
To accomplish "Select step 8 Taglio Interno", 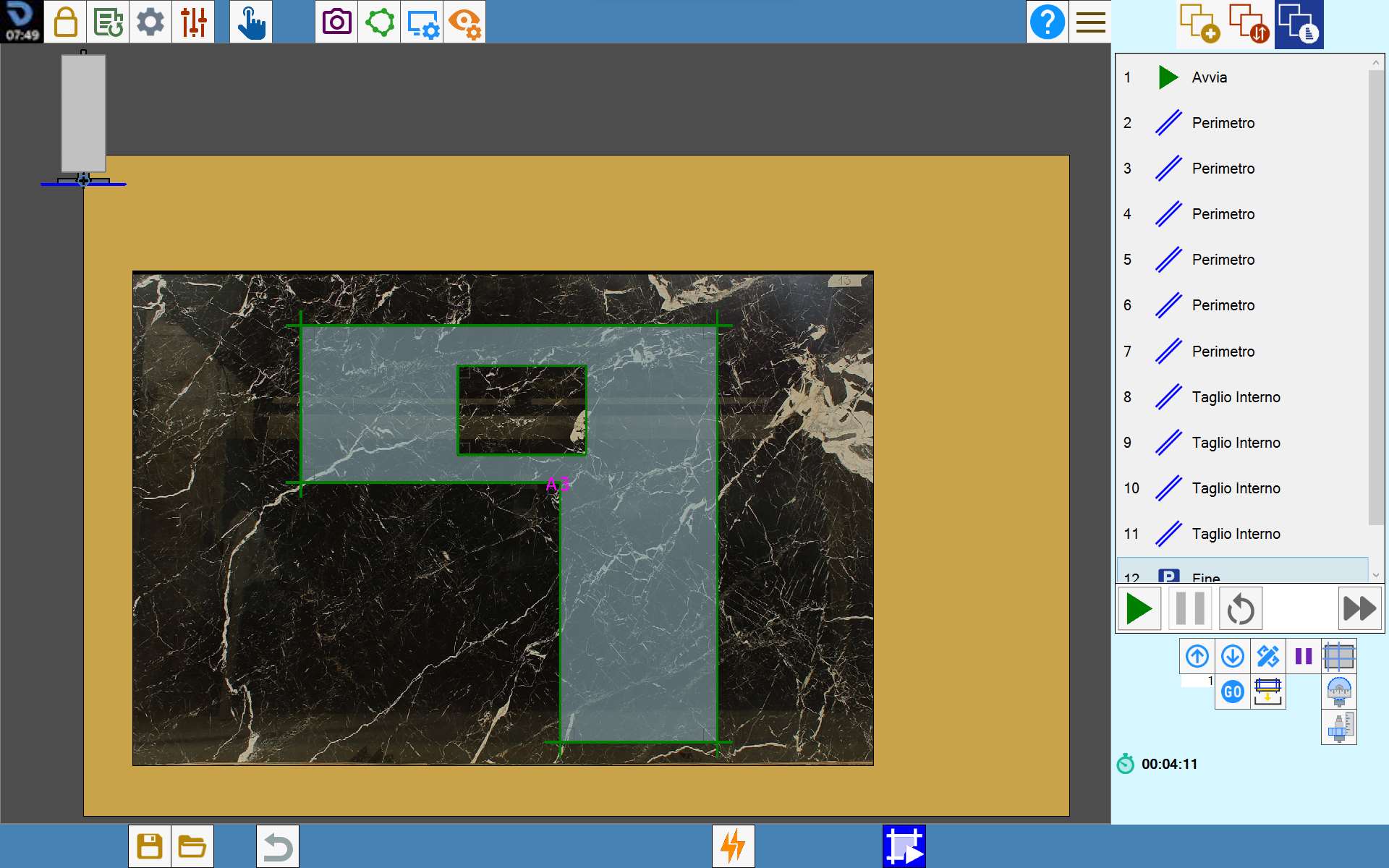I will tap(1242, 397).
